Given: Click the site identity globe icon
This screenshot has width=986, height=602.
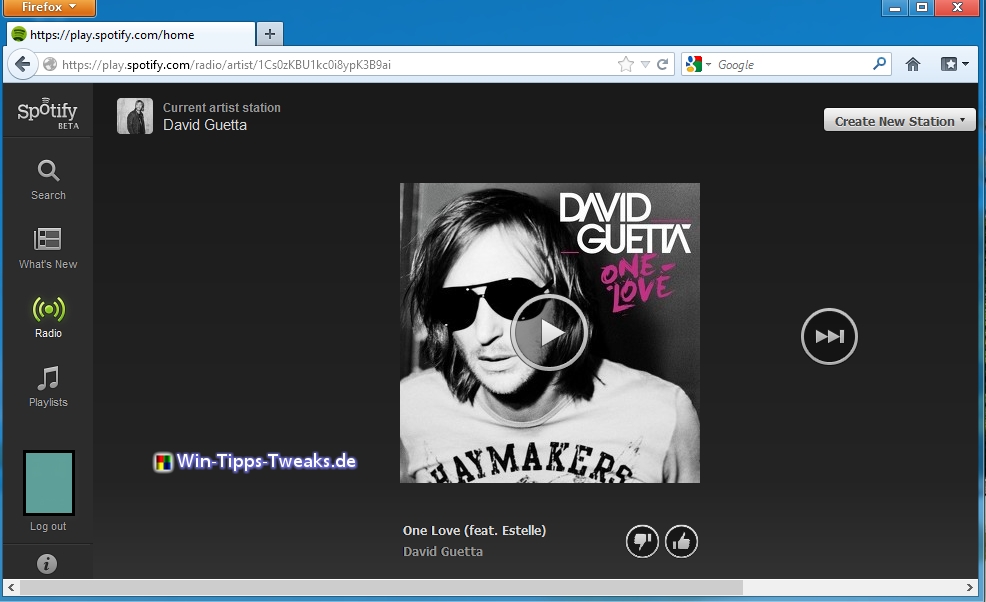Looking at the screenshot, I should coord(50,64).
